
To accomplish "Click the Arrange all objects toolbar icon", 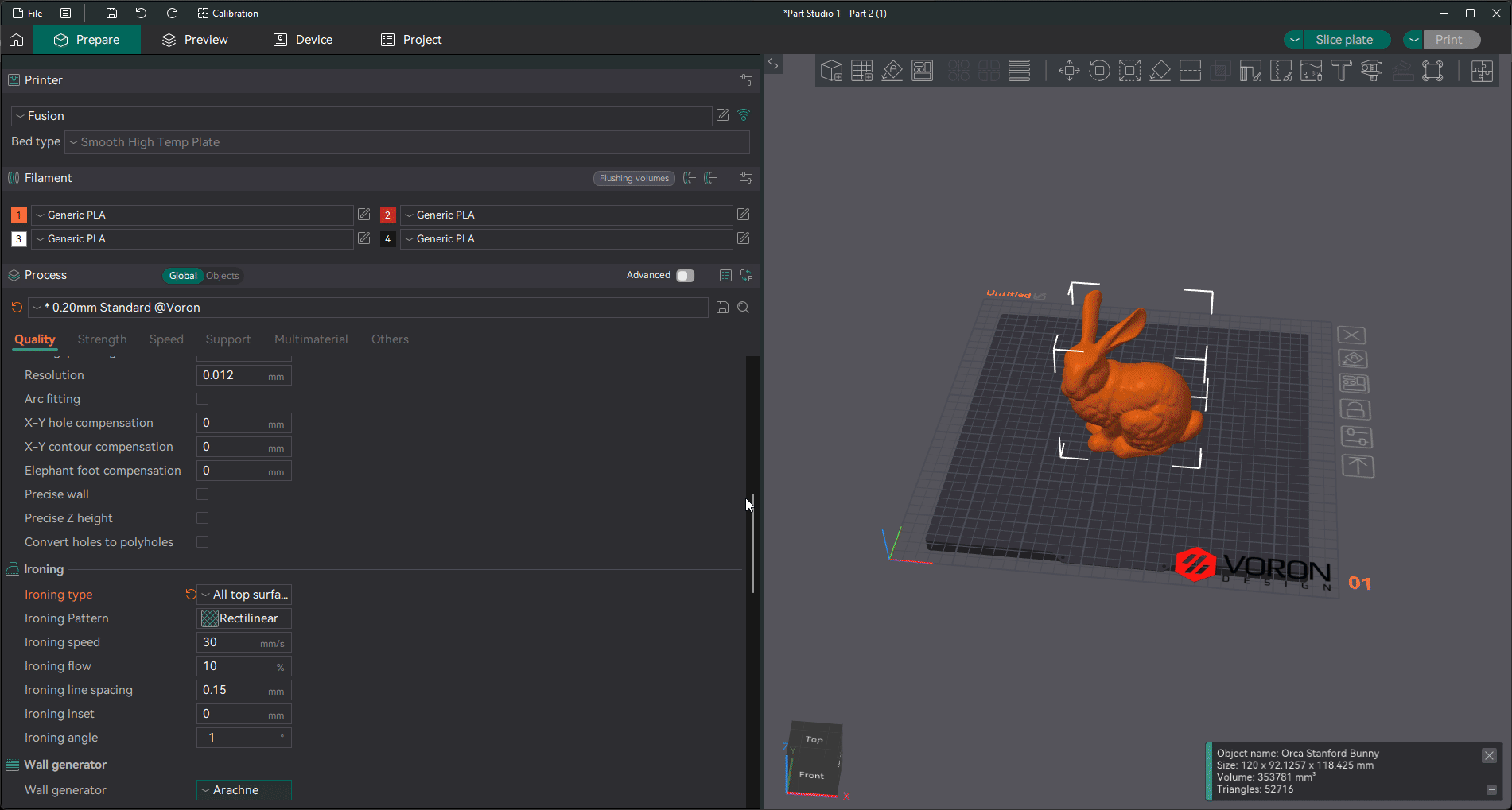I will tap(923, 71).
